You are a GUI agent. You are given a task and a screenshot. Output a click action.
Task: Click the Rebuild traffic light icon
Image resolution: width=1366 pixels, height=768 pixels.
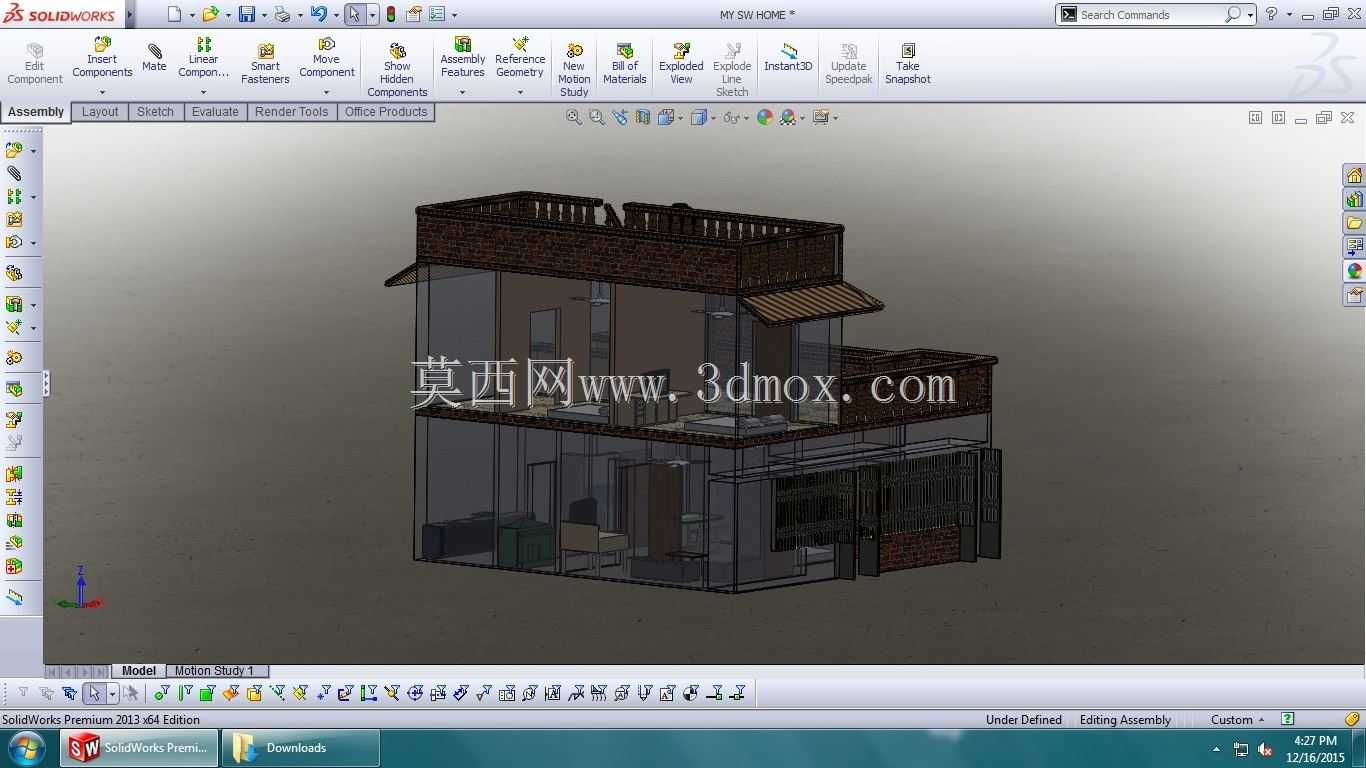coord(390,14)
